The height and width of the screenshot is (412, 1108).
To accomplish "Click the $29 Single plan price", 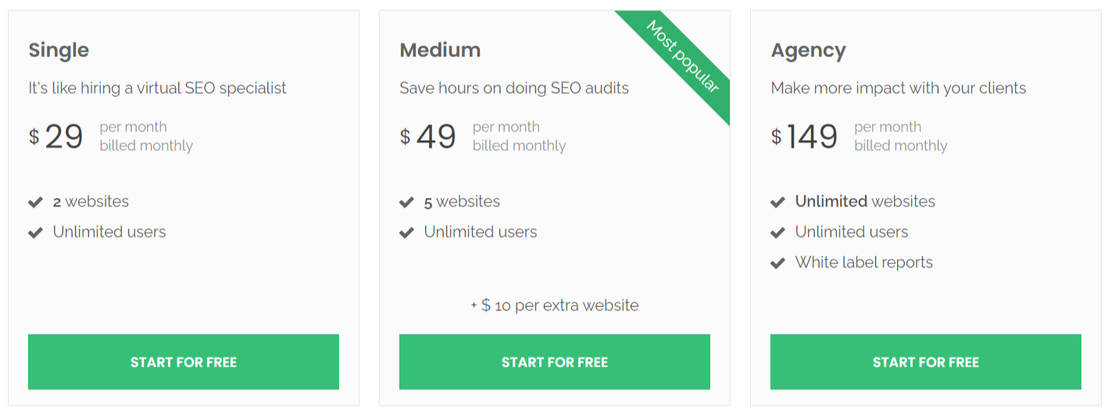I will tap(57, 136).
